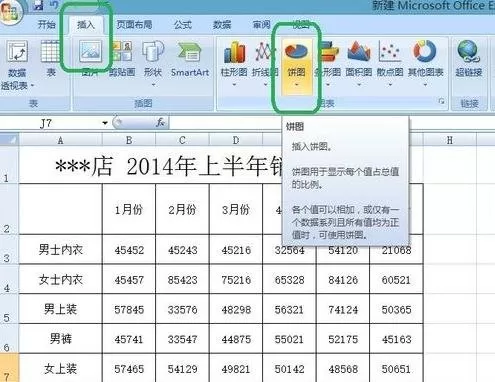Image resolution: width=495 pixels, height=382 pixels.
Task: Select column C header
Action: click(182, 140)
